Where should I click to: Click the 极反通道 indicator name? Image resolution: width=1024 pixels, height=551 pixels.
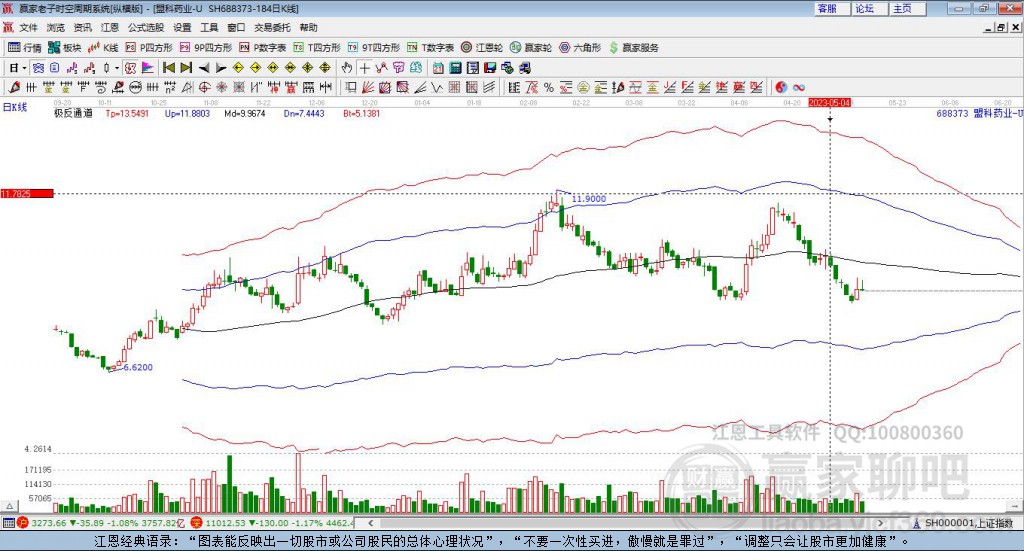click(x=73, y=113)
